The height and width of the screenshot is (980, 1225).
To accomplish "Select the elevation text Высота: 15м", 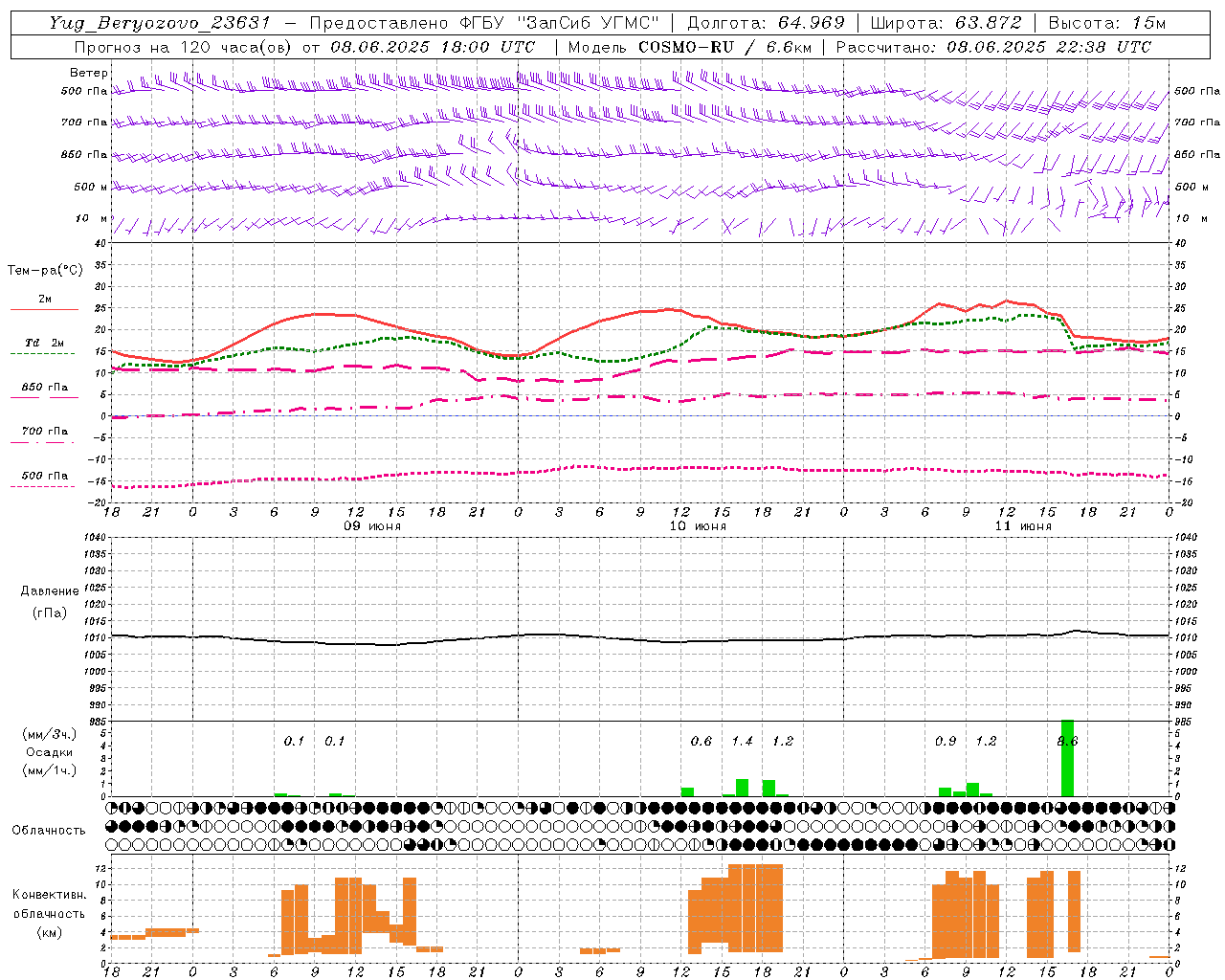I will click(1107, 23).
